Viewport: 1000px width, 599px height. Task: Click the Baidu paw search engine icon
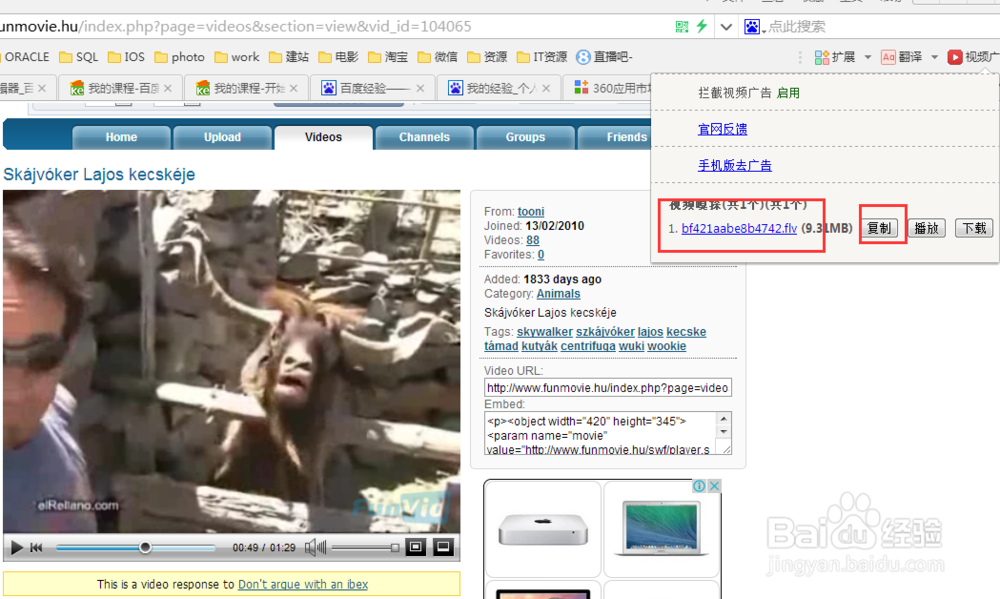click(x=753, y=27)
